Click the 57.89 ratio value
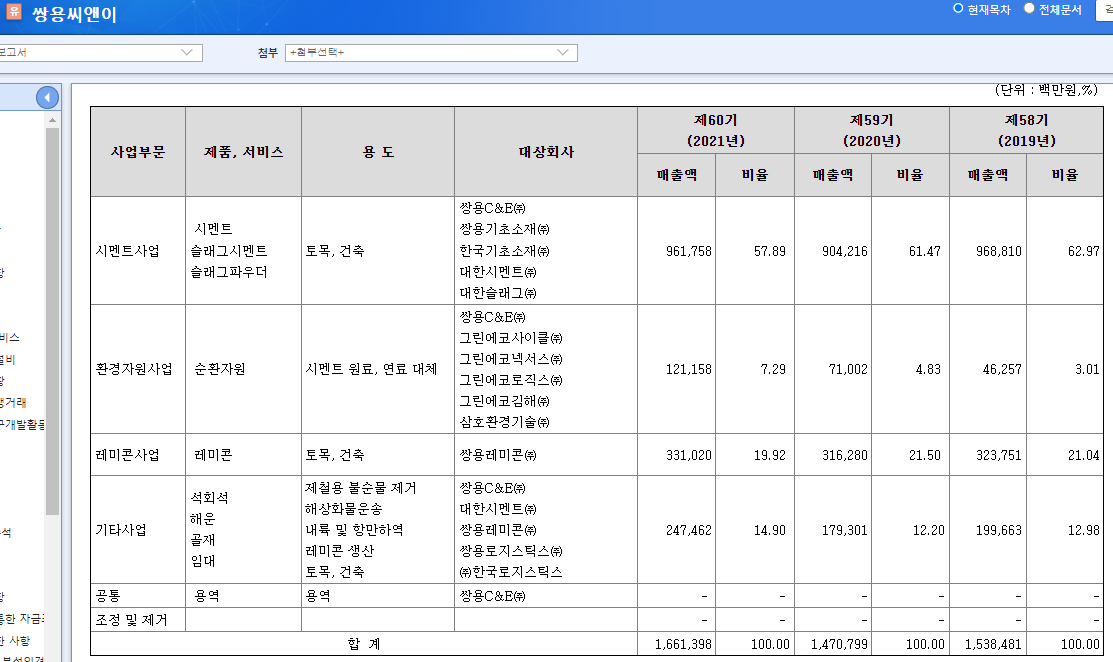This screenshot has height=662, width=1113. 769,251
